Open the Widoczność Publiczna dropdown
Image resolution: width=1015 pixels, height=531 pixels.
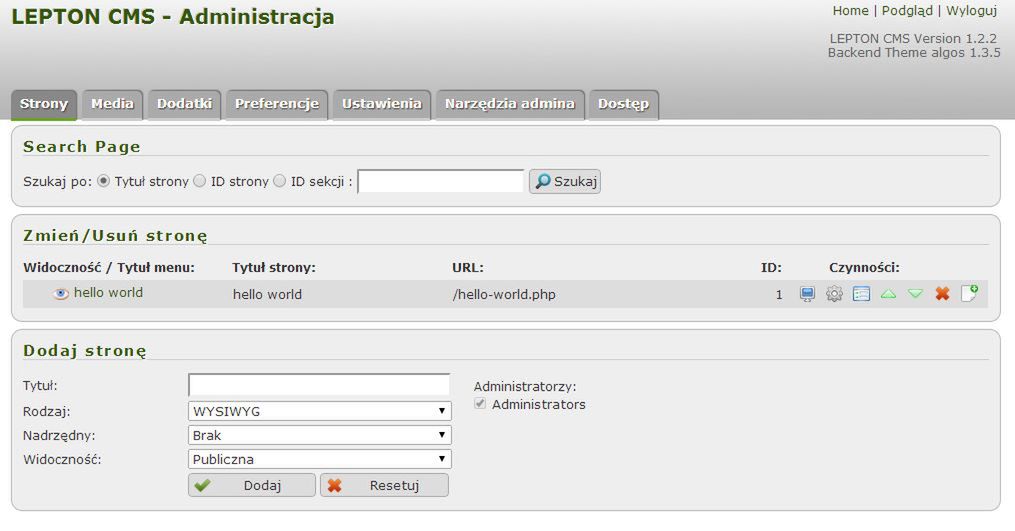320,459
